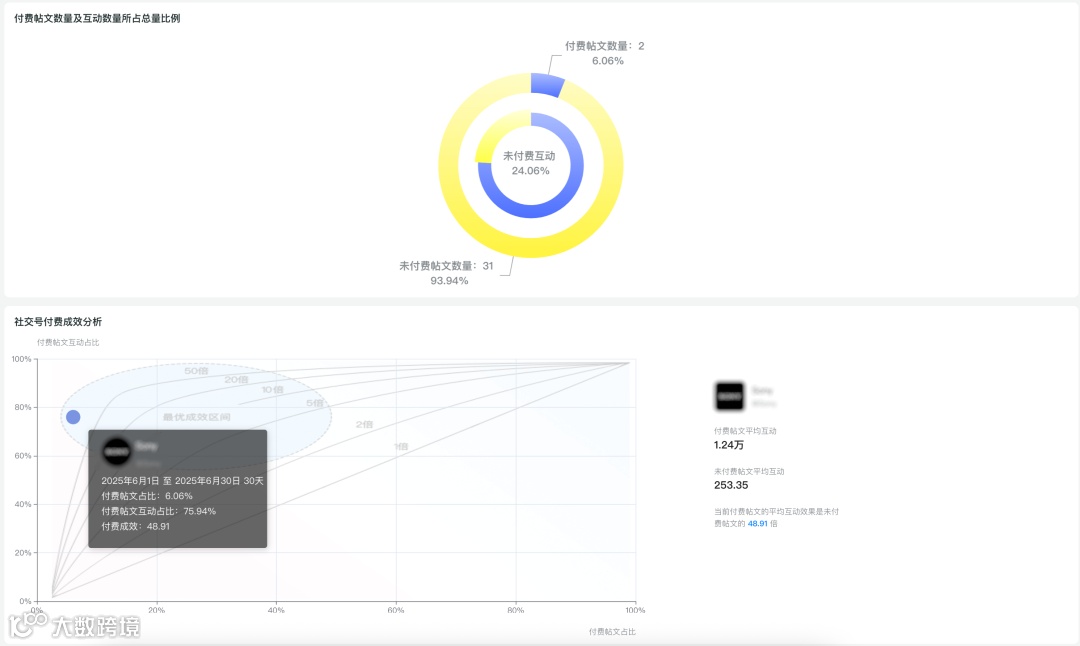The width and height of the screenshot is (1080, 646).
Task: Click the 93.94% percentage label
Action: click(449, 281)
